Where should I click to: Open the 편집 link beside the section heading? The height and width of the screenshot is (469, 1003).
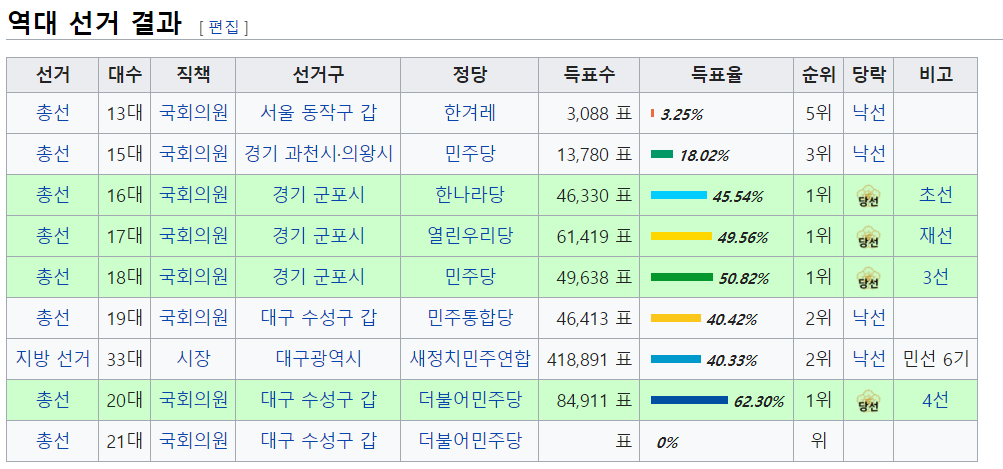pos(223,28)
